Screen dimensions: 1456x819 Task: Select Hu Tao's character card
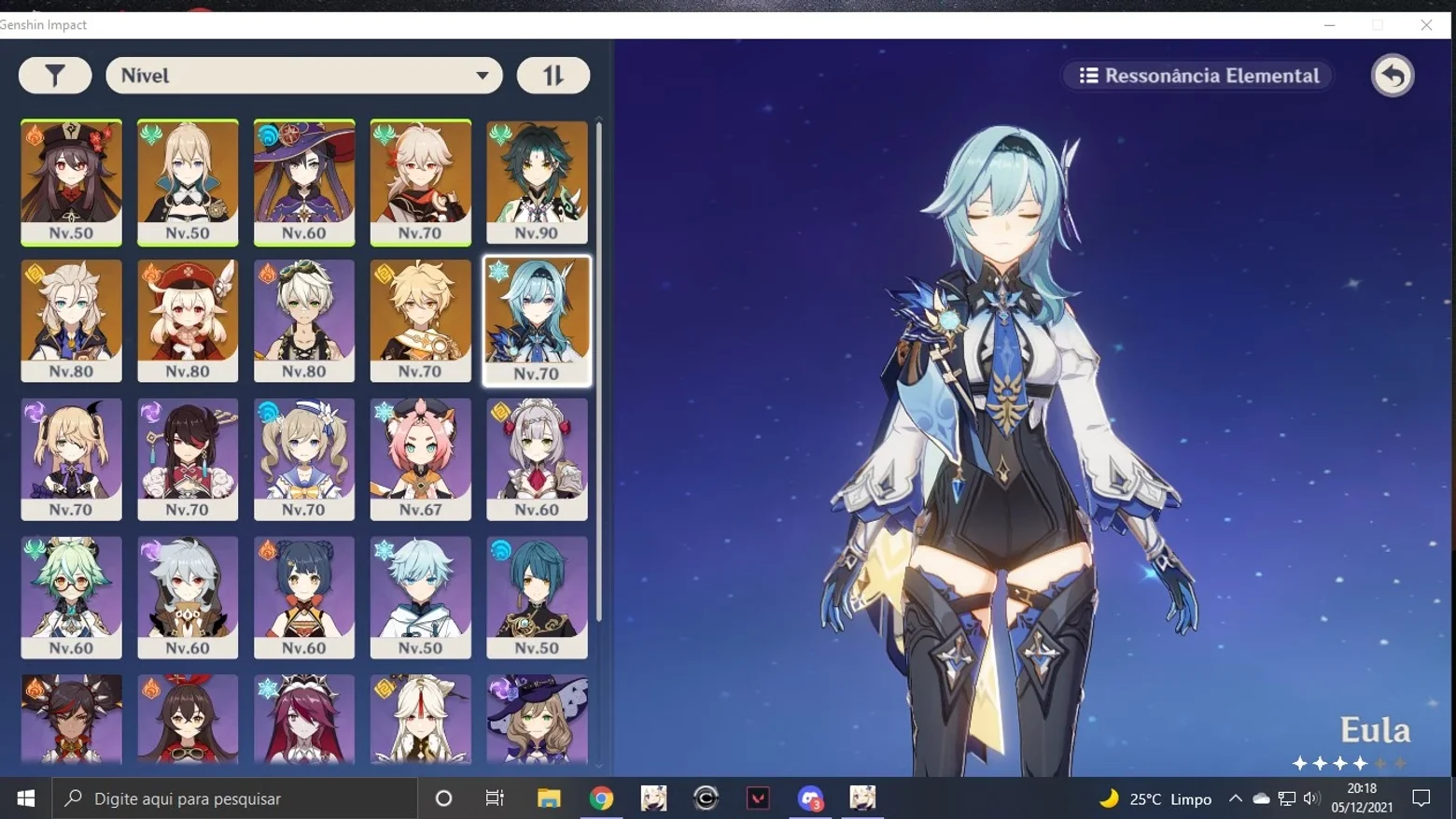[x=71, y=183]
